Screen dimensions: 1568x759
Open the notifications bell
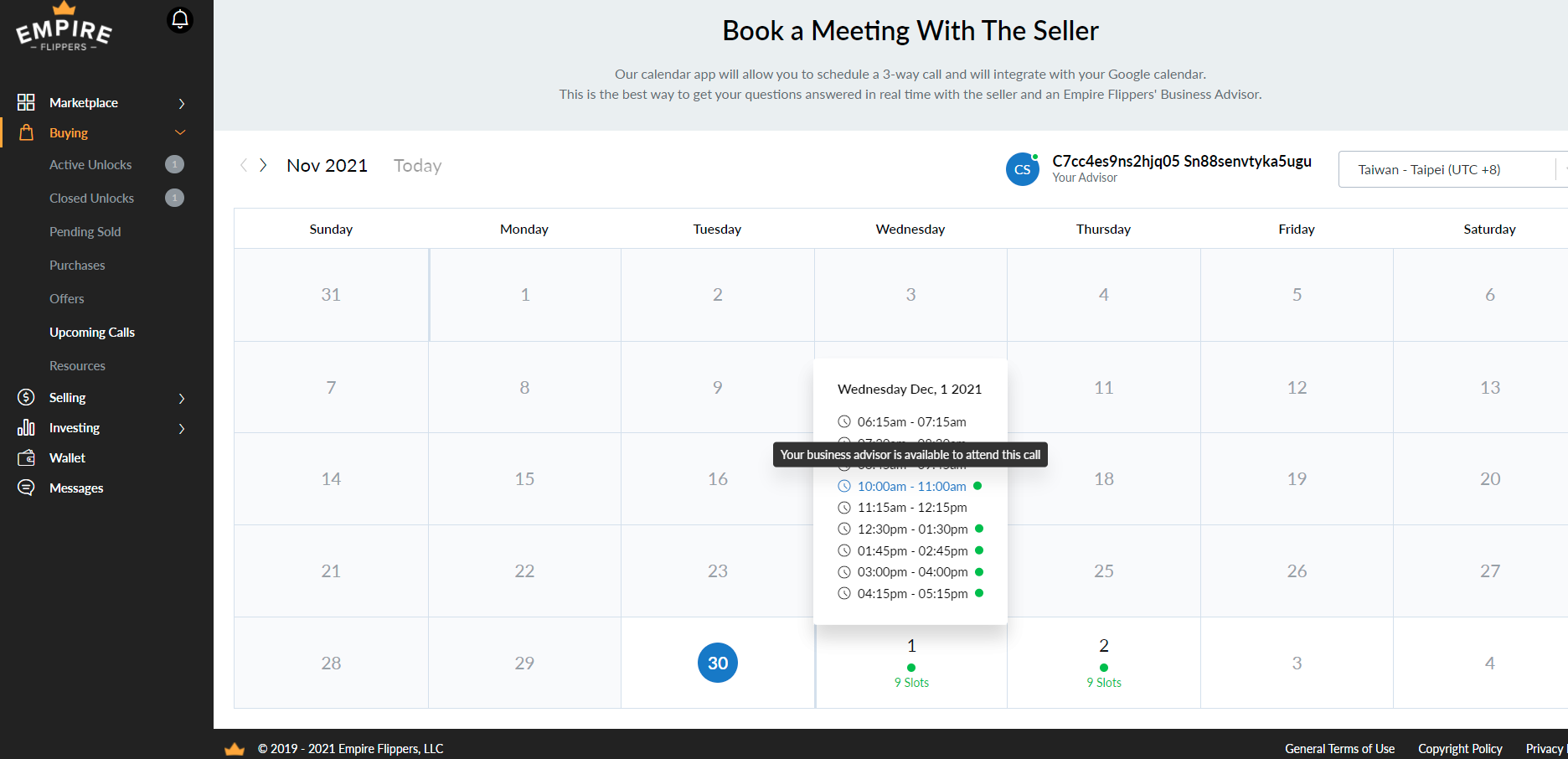click(x=179, y=19)
